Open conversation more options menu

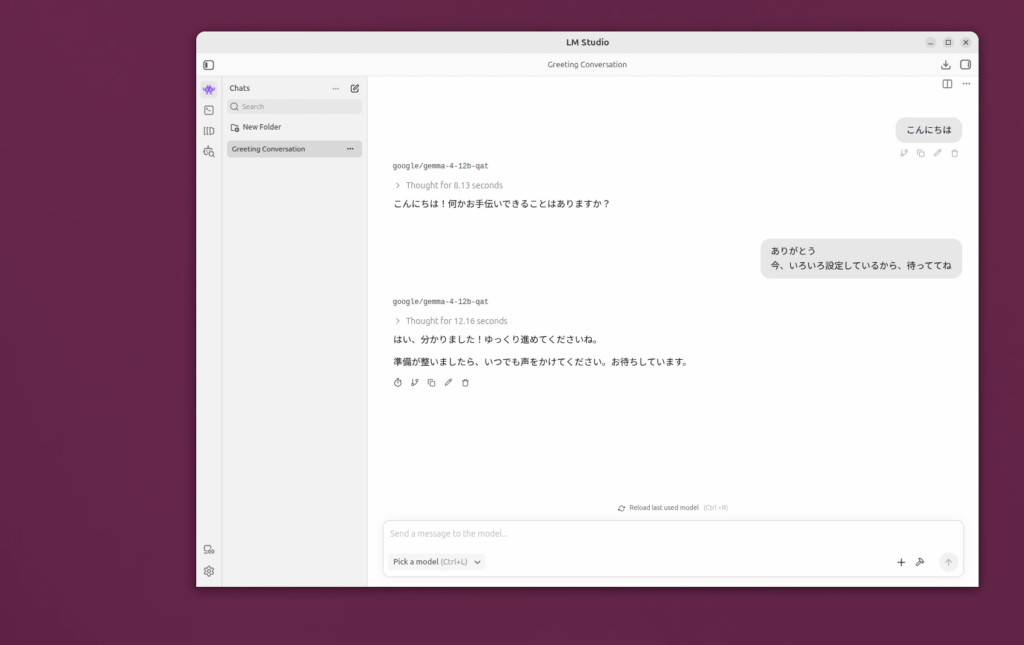[x=966, y=84]
